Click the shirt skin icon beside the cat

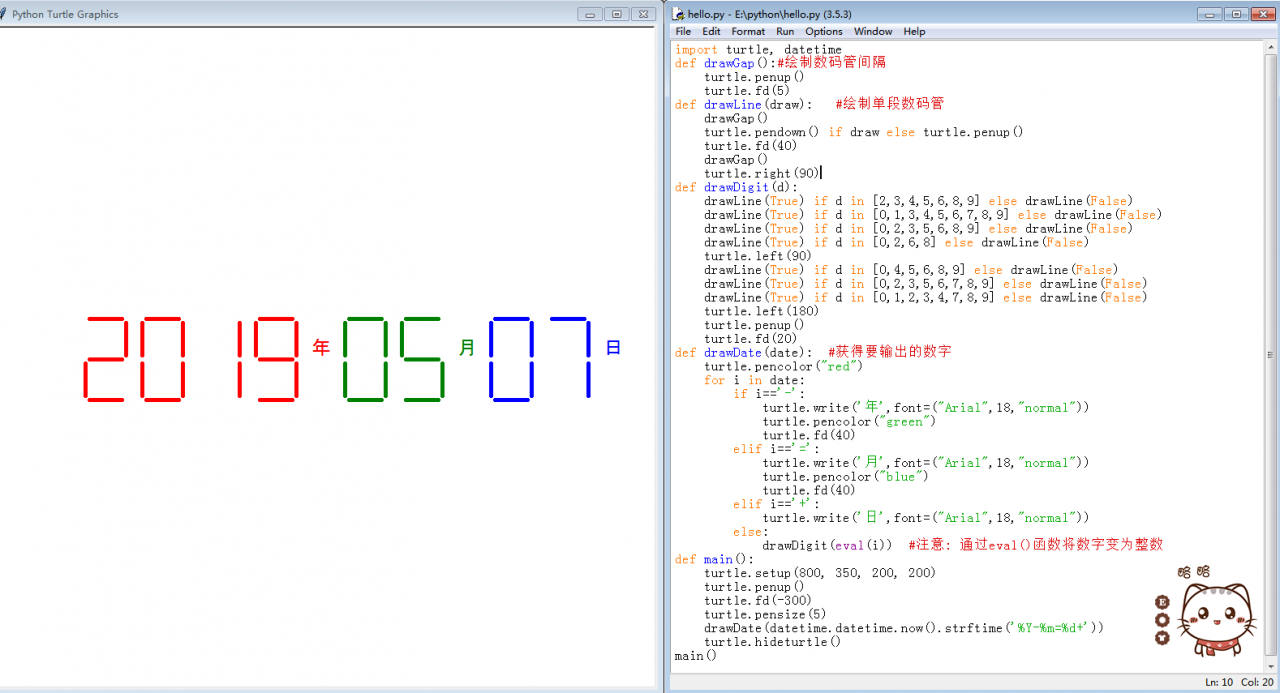click(x=1162, y=636)
